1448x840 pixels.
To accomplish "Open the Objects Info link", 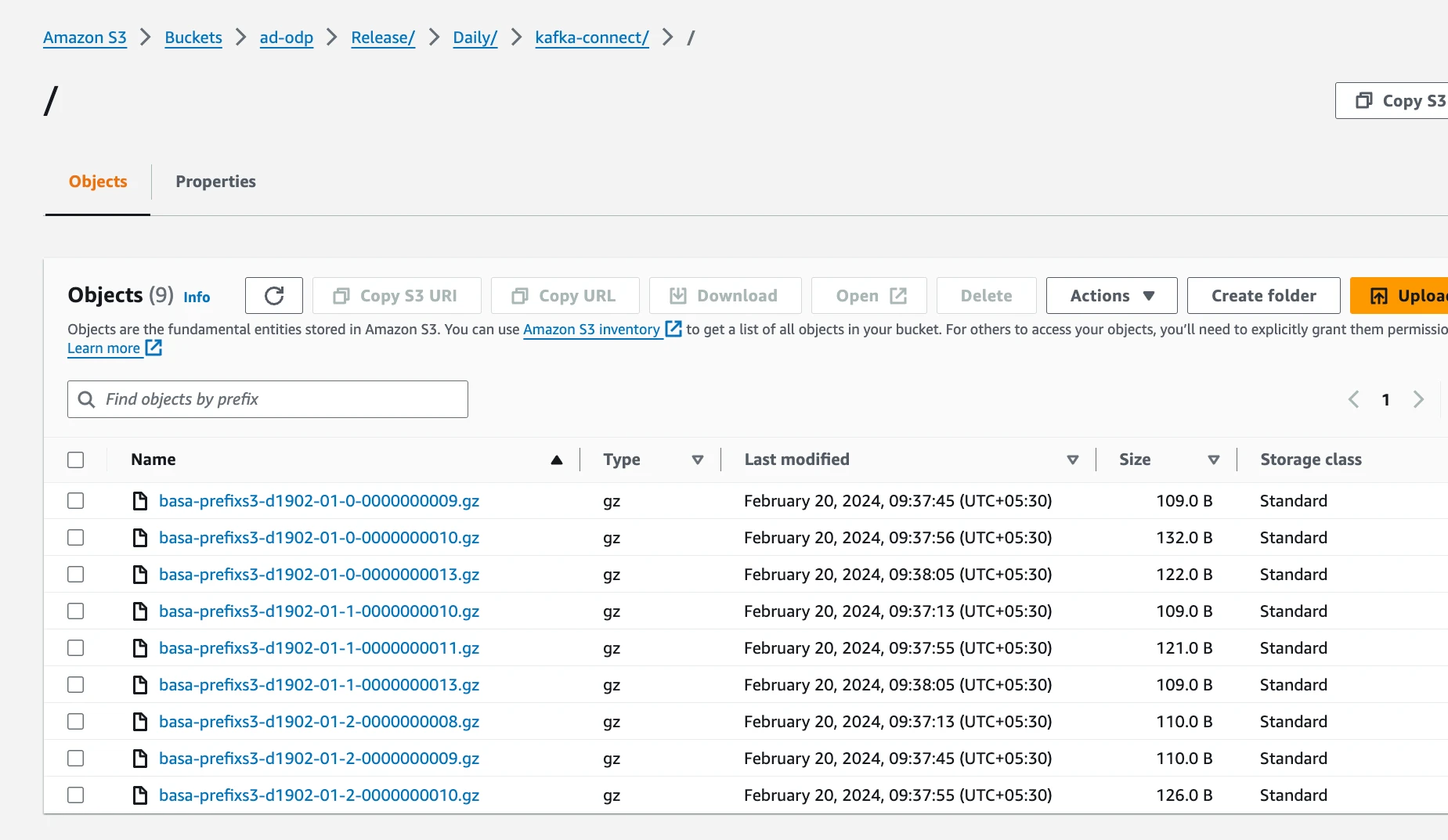I will coord(197,297).
